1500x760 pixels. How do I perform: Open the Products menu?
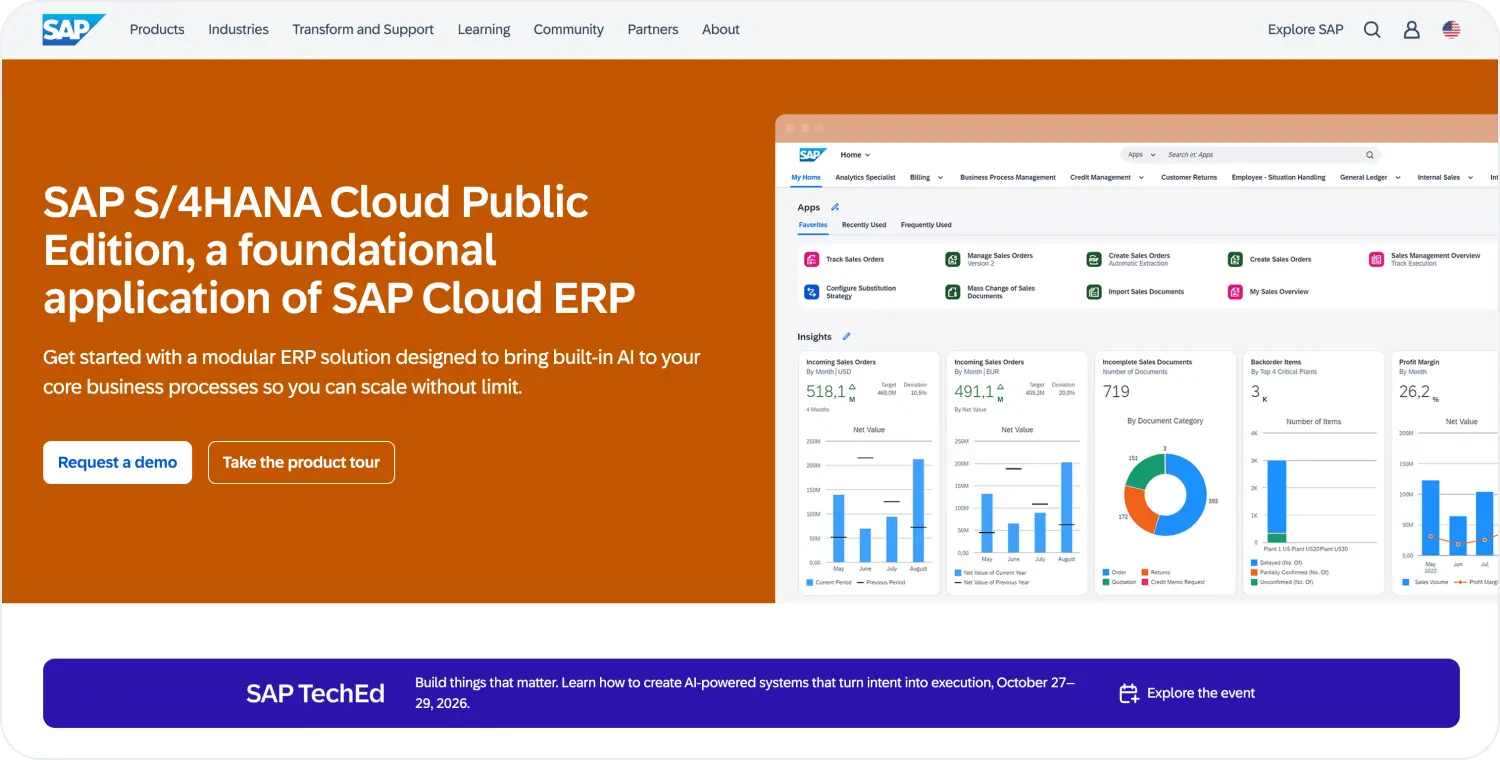click(157, 30)
